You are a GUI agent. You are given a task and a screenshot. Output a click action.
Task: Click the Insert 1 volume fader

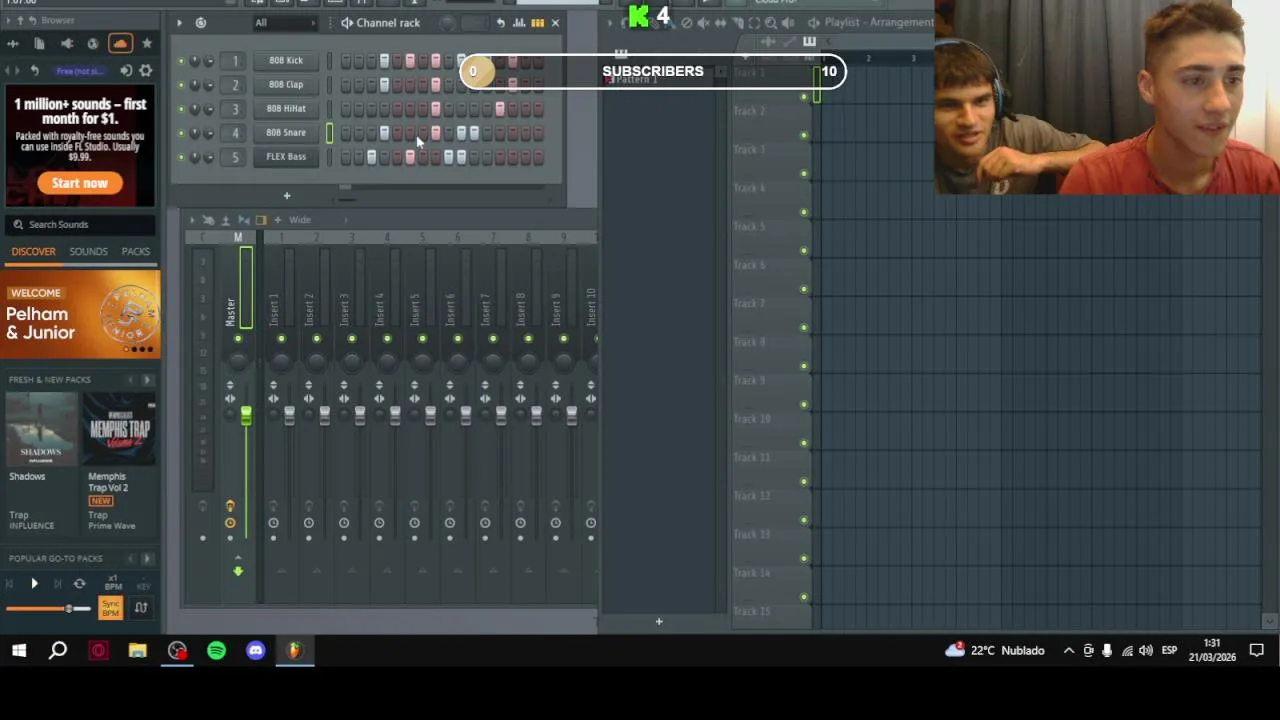pos(289,415)
